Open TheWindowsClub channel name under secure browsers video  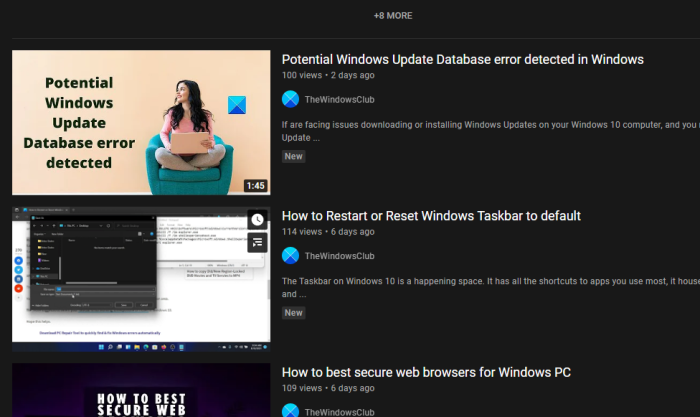(339, 412)
